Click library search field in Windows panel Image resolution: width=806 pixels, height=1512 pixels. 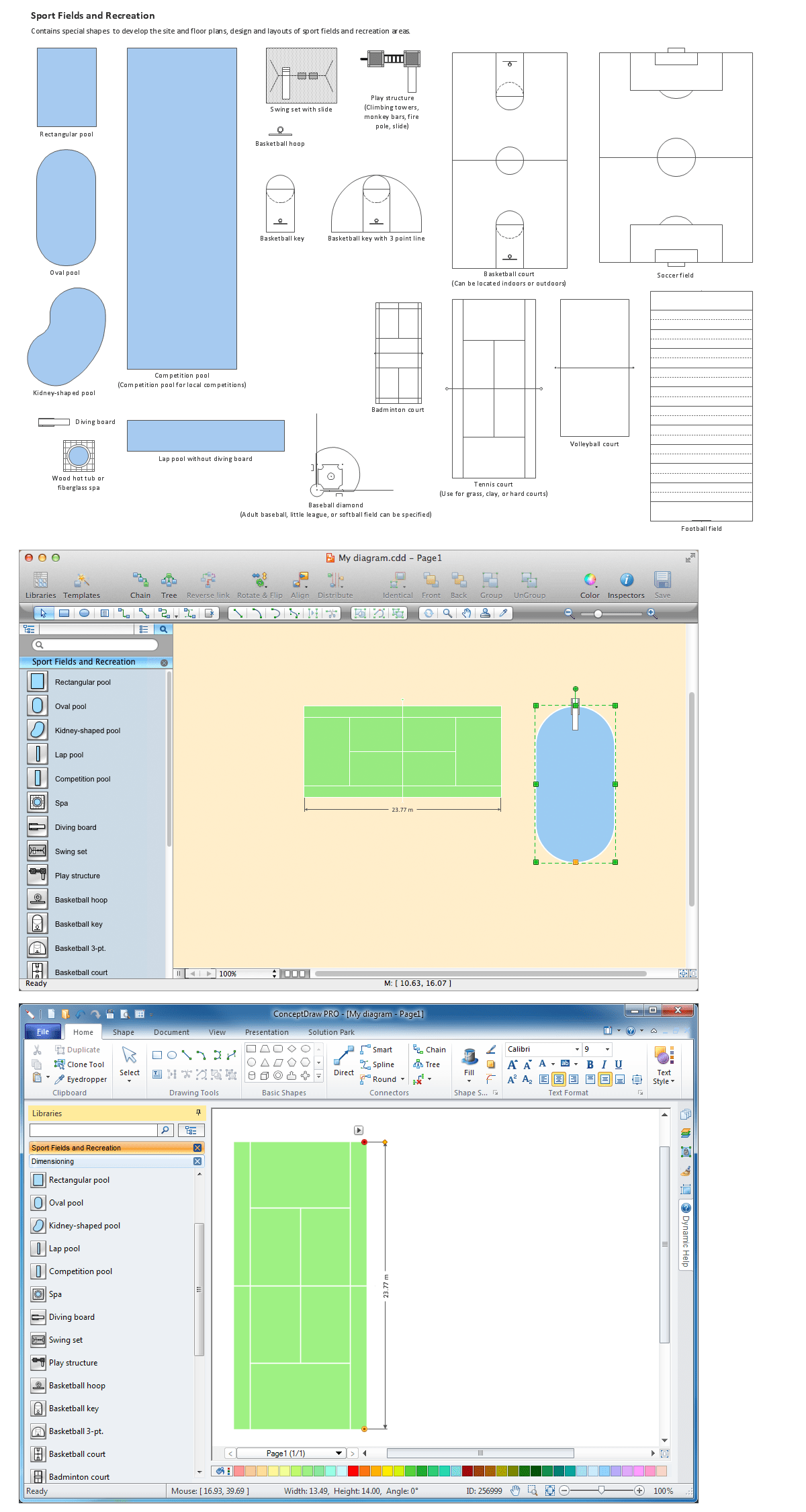tap(93, 1130)
